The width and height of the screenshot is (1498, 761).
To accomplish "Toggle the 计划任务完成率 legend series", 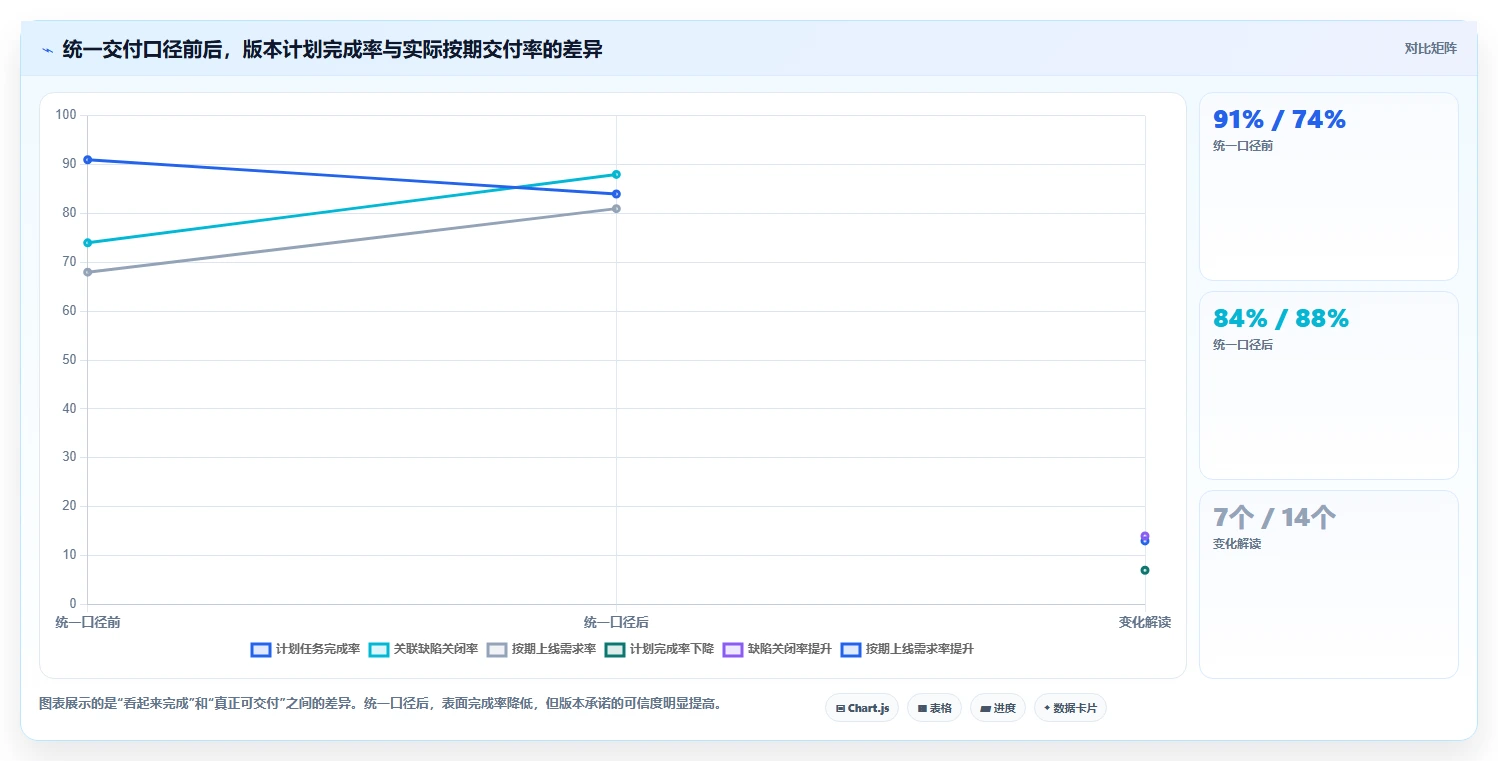I will [305, 649].
